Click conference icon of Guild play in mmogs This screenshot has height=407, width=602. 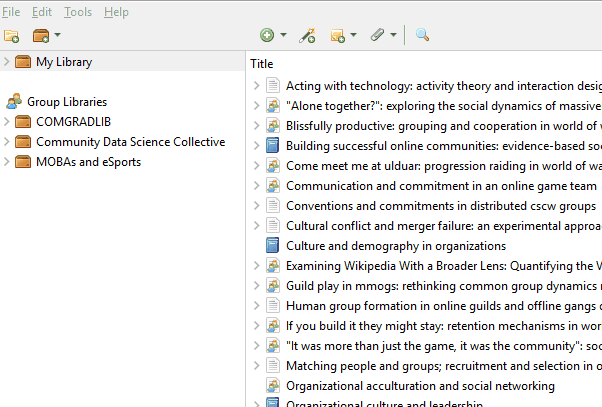(273, 285)
